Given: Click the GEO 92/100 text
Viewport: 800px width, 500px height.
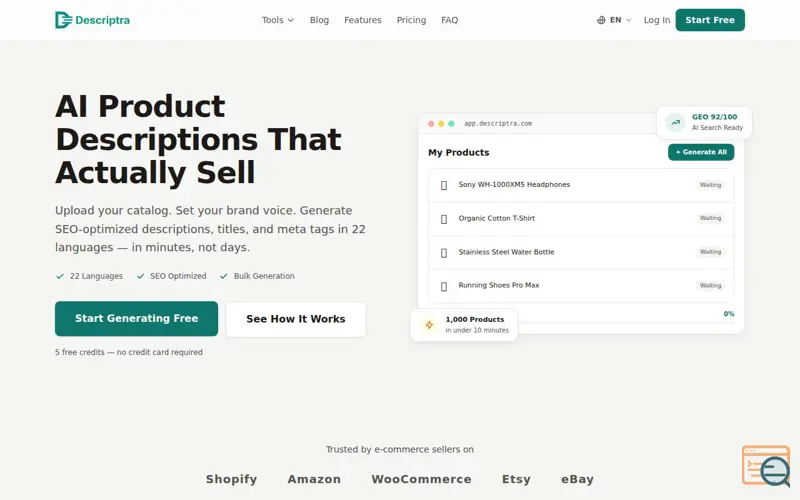Looking at the screenshot, I should 714,117.
